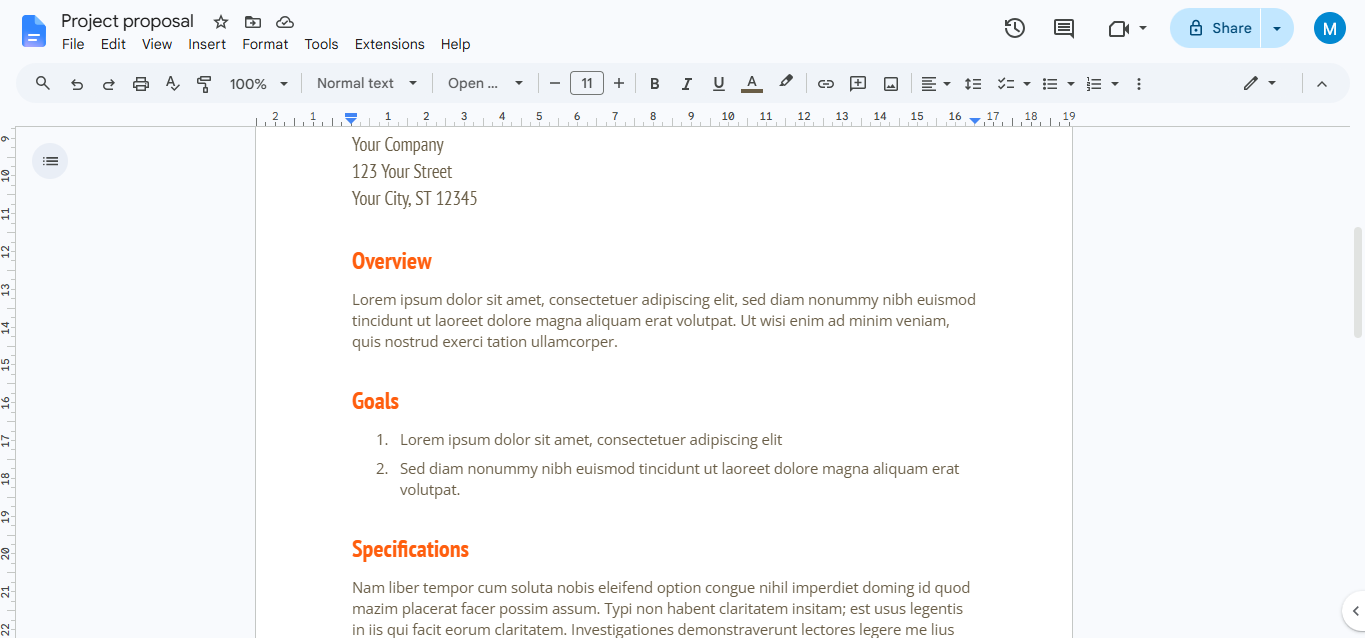This screenshot has height=638, width=1365.
Task: Open bulleted list options dropdown arrow
Action: coord(1071,84)
